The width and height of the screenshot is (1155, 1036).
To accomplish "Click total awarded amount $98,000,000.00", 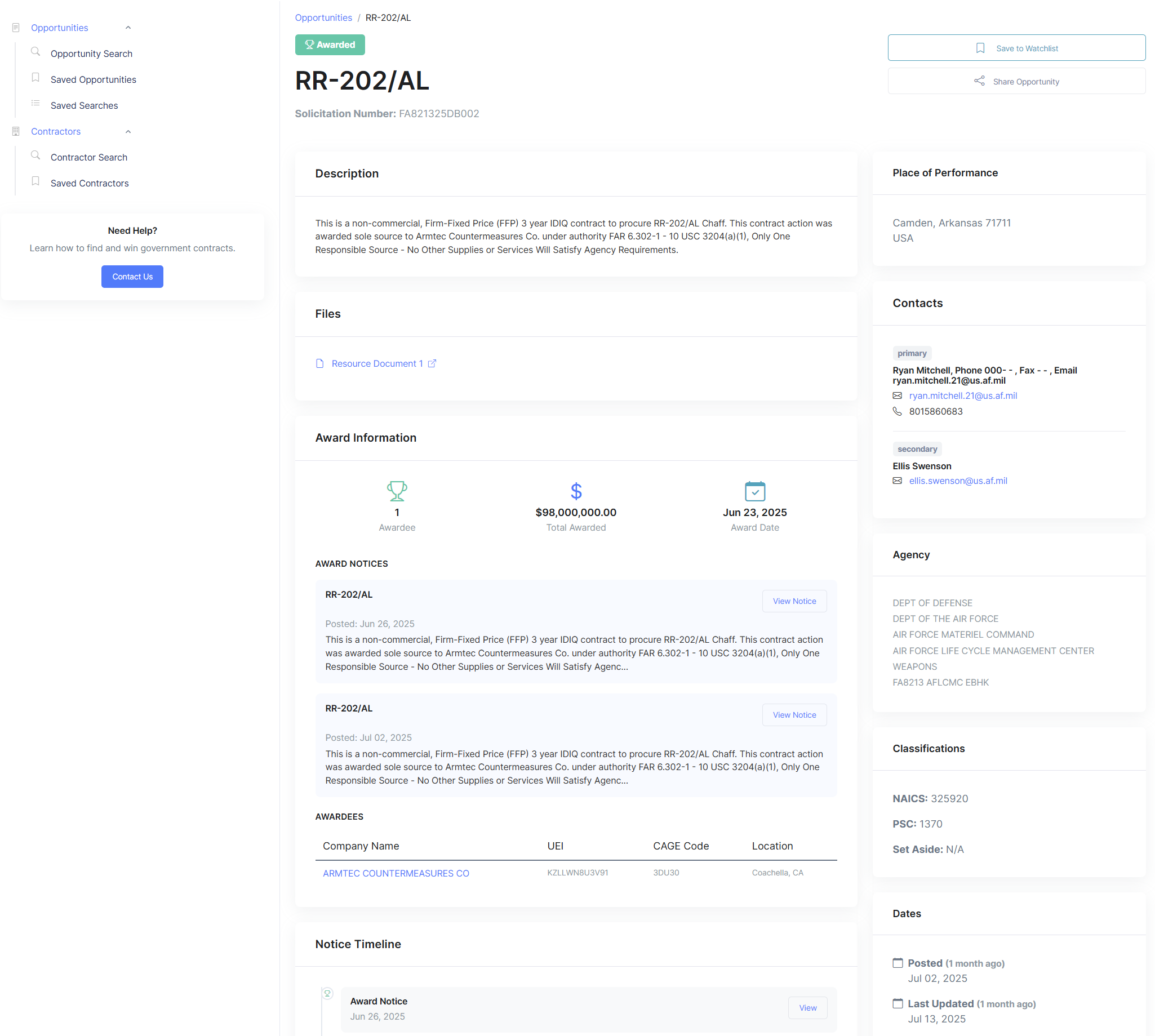I will (576, 513).
